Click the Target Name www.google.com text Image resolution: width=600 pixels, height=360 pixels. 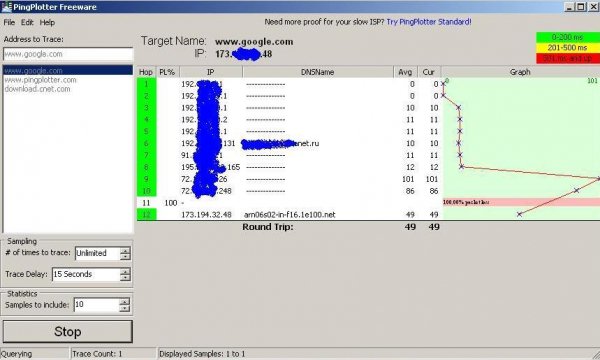[x=254, y=41]
